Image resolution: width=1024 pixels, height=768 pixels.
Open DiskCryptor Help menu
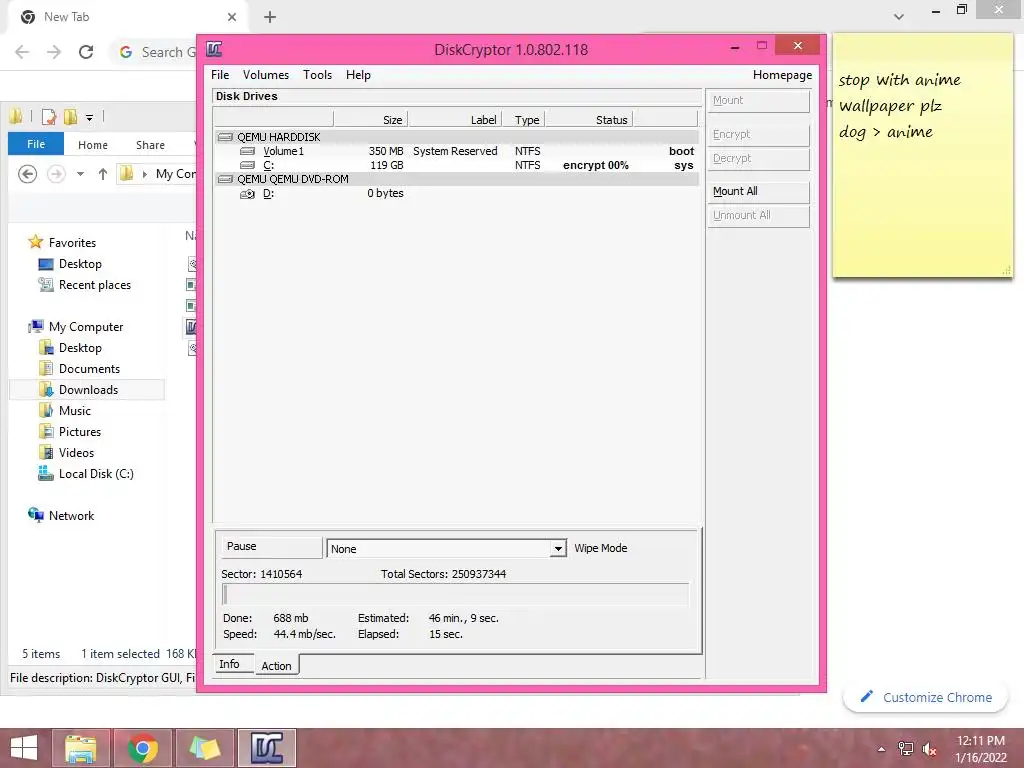[x=358, y=75]
